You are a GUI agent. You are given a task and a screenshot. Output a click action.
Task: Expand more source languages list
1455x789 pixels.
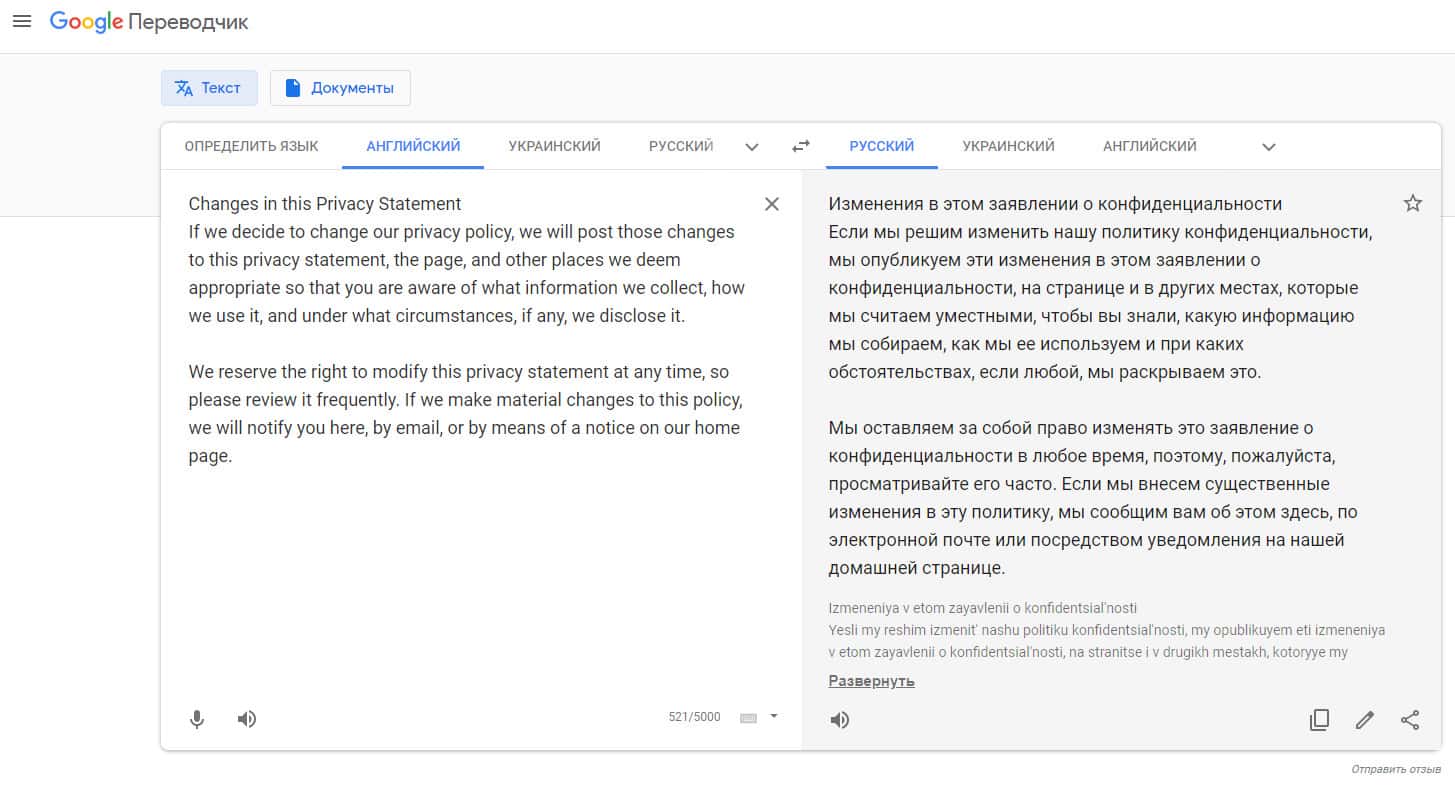(752, 147)
